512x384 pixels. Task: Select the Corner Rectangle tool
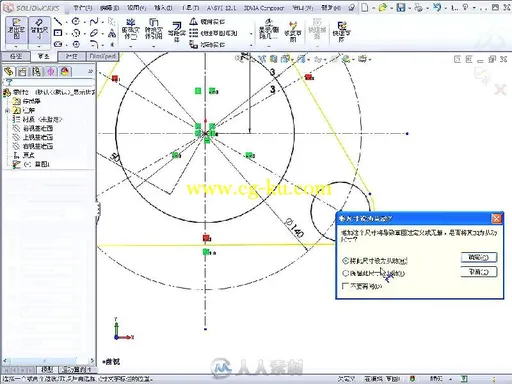pyautogui.click(x=58, y=33)
